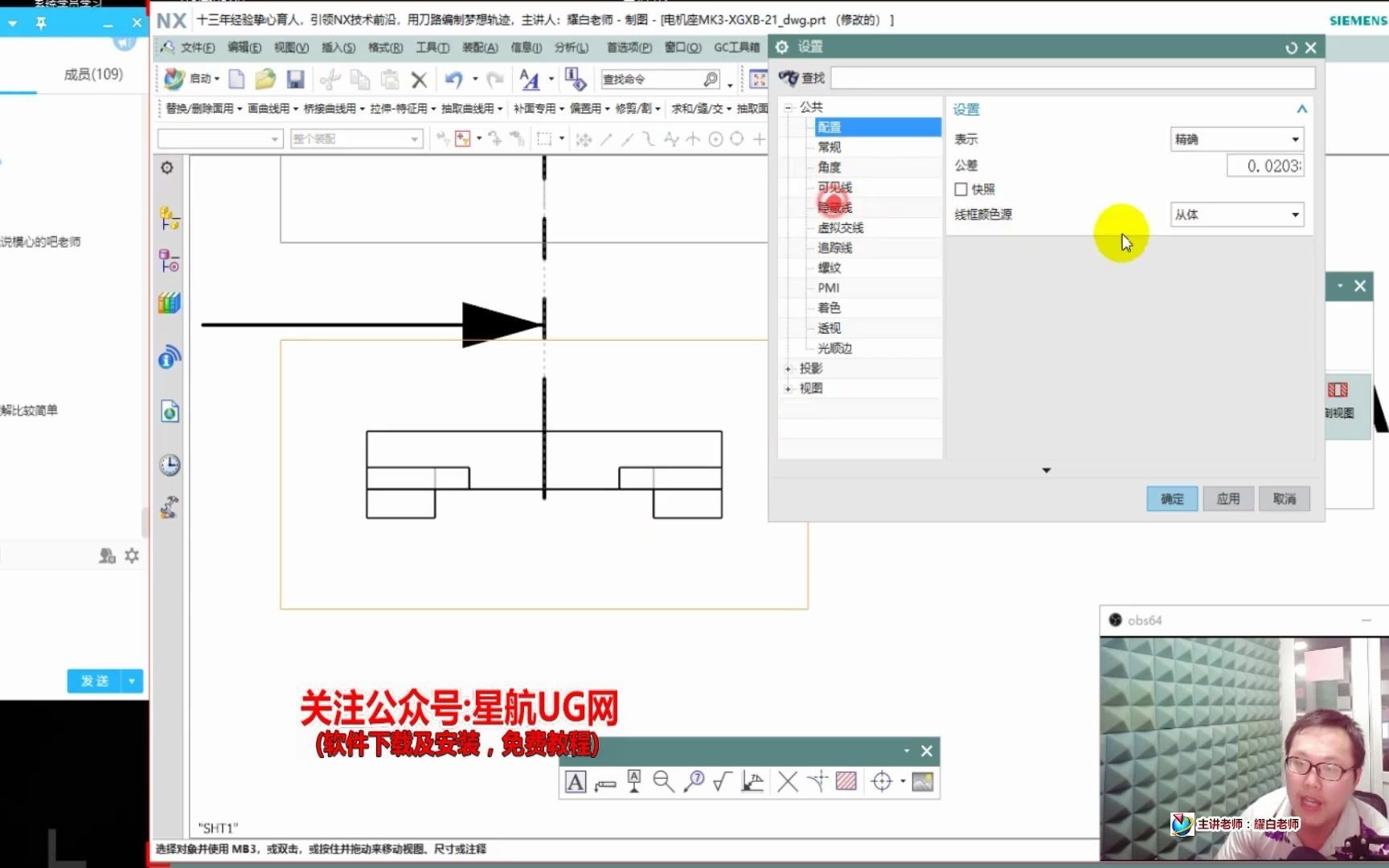Toggle the 快照 checkbox
The width and height of the screenshot is (1389, 868).
(961, 189)
